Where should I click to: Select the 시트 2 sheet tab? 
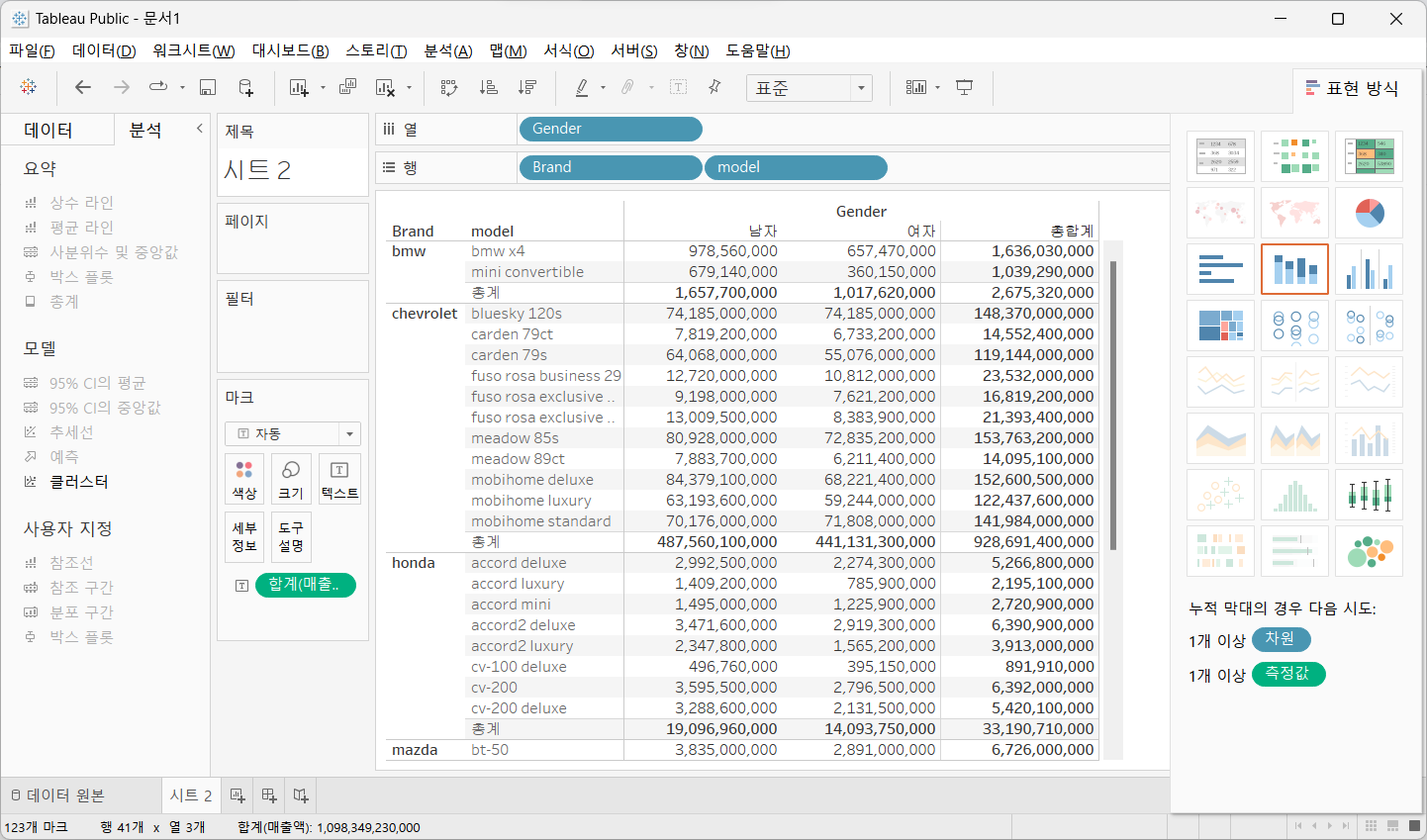coord(191,795)
